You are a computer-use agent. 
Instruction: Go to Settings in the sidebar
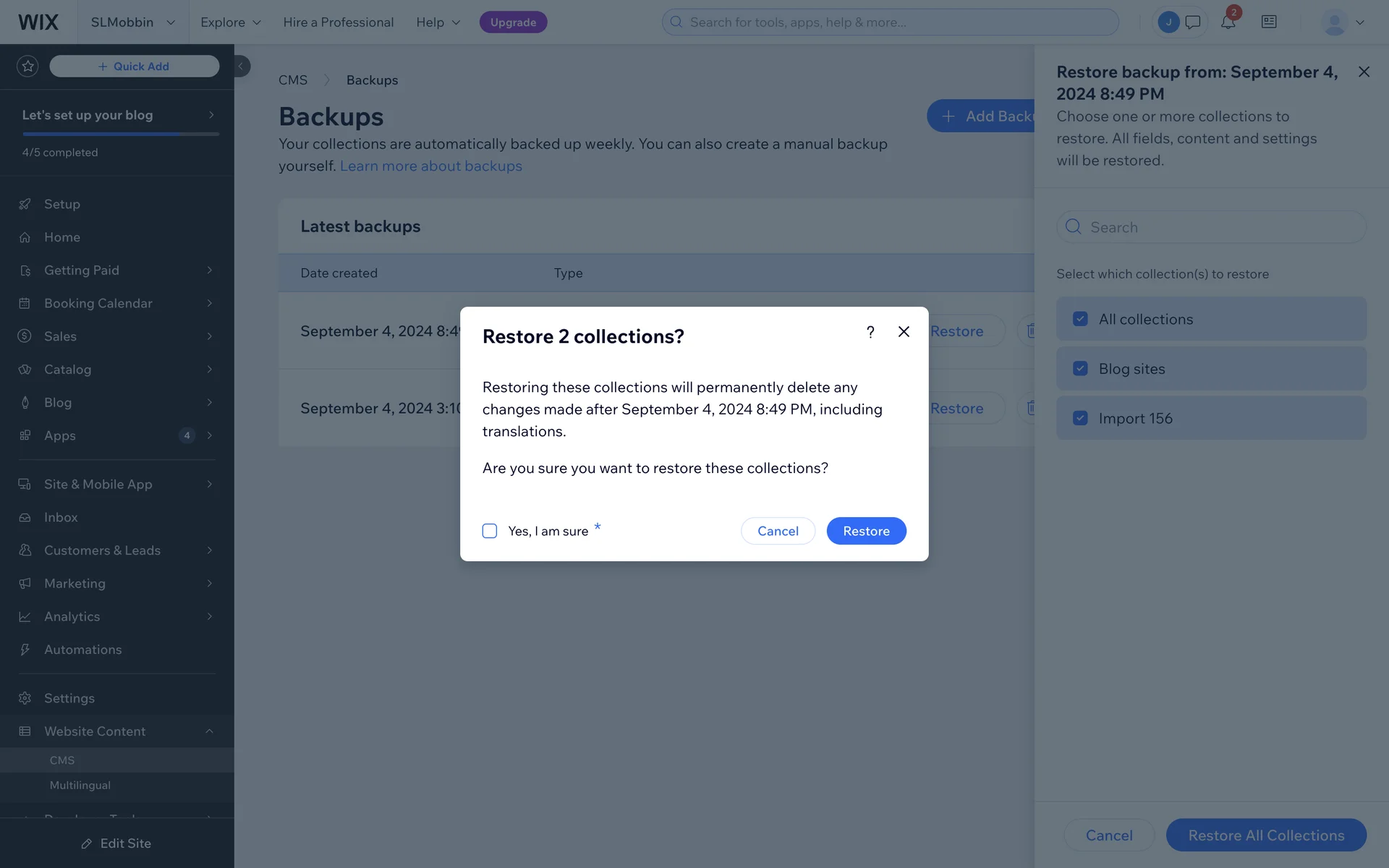point(69,698)
